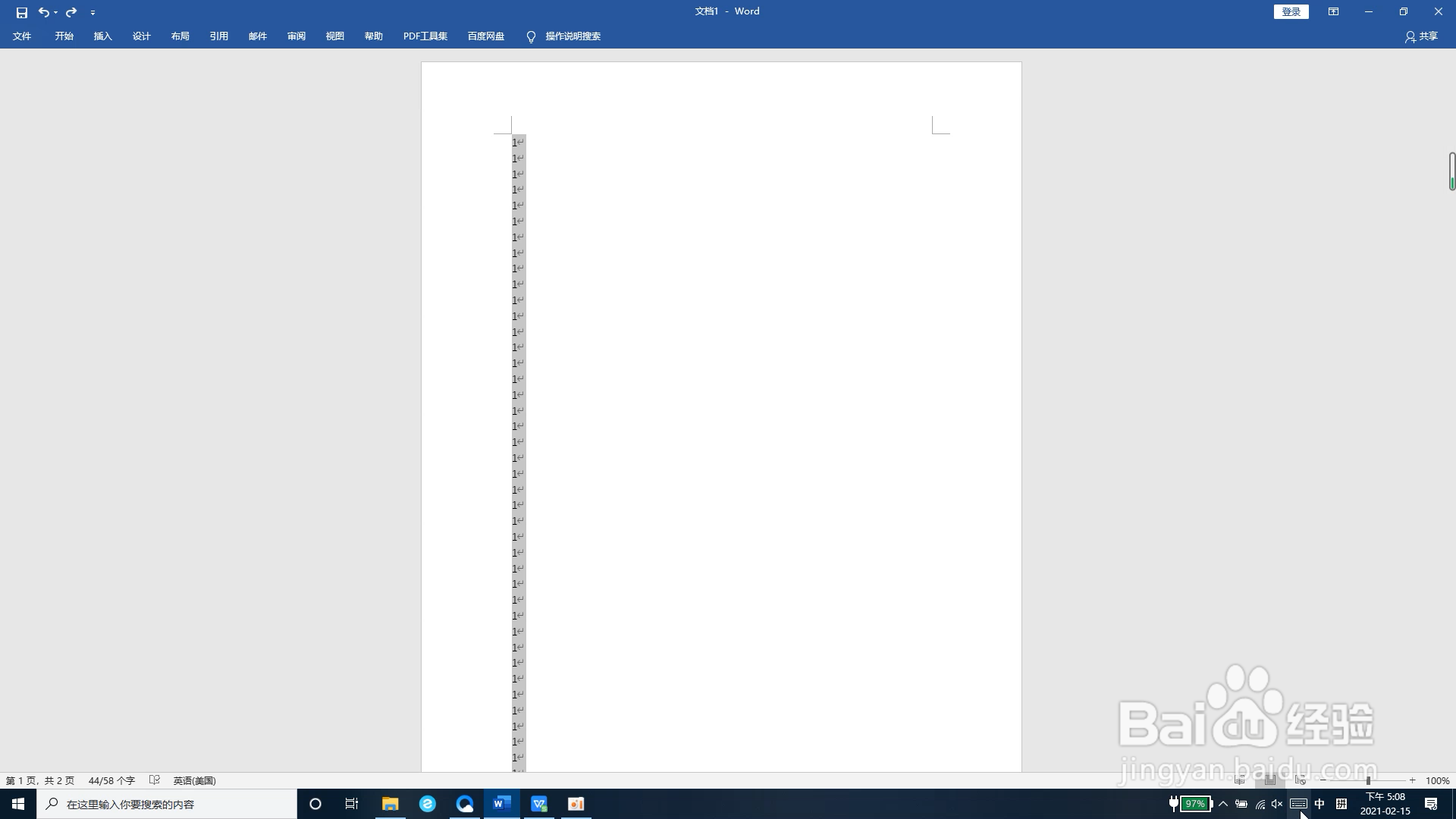
Task: Switch to Read Mode view
Action: click(x=1240, y=780)
